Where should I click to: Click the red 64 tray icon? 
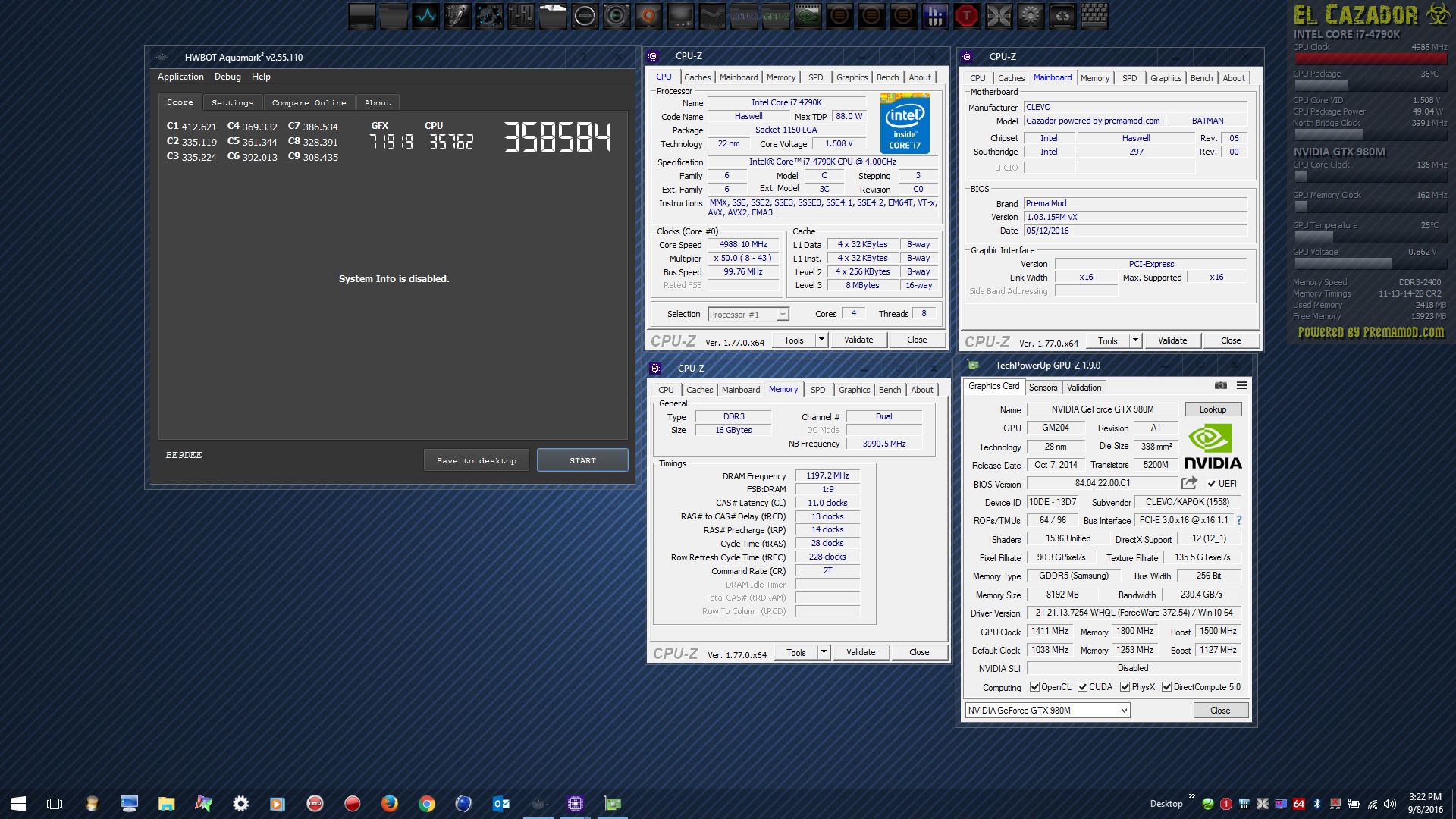pos(1299,804)
